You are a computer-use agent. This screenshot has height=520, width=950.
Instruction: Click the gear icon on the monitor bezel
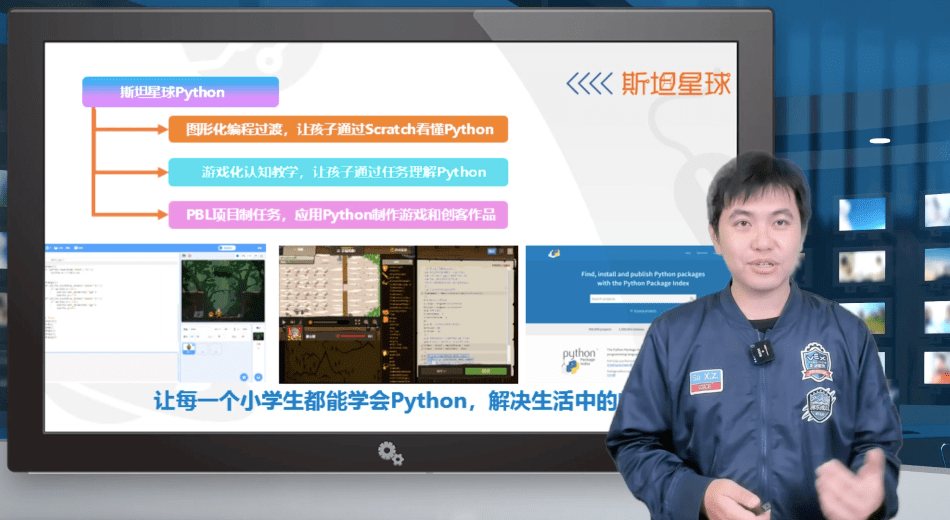390,453
